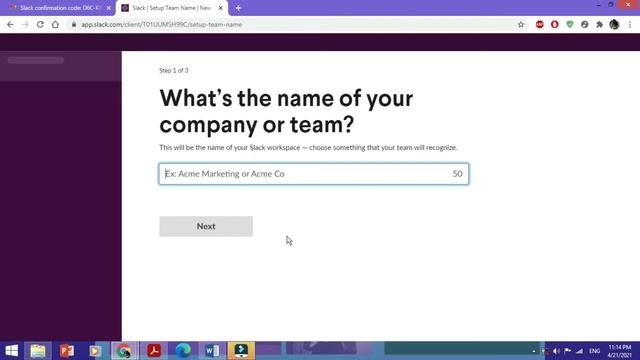Switch to the Slack confirmation code tab
Viewport: 640px width, 360px height.
click(x=57, y=8)
